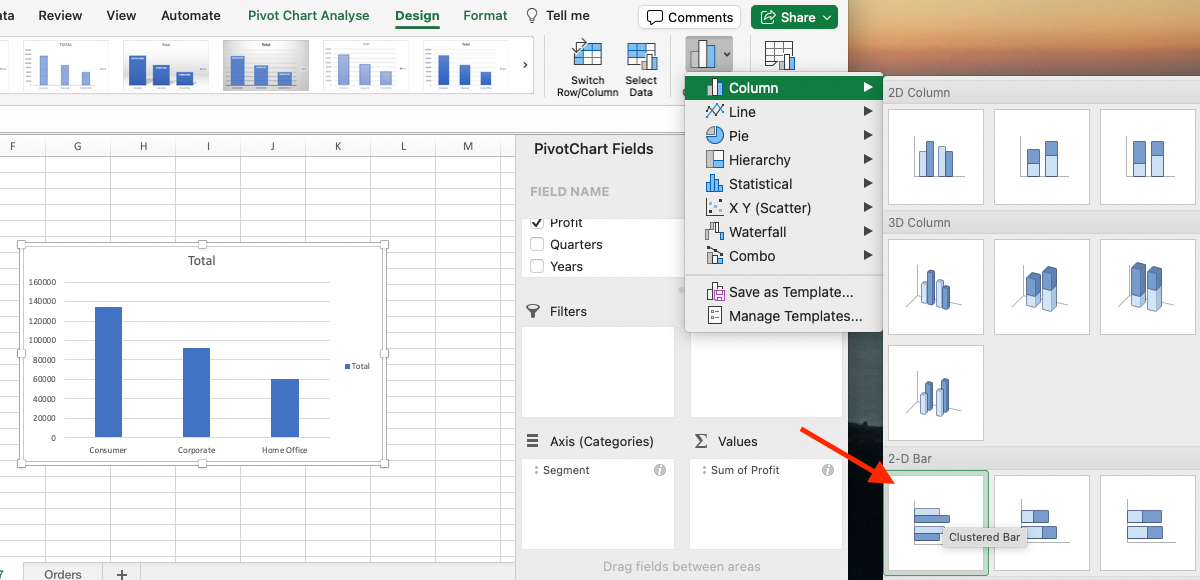Click the empty Filters drop area box
Viewport: 1200px width, 580px height.
[598, 372]
